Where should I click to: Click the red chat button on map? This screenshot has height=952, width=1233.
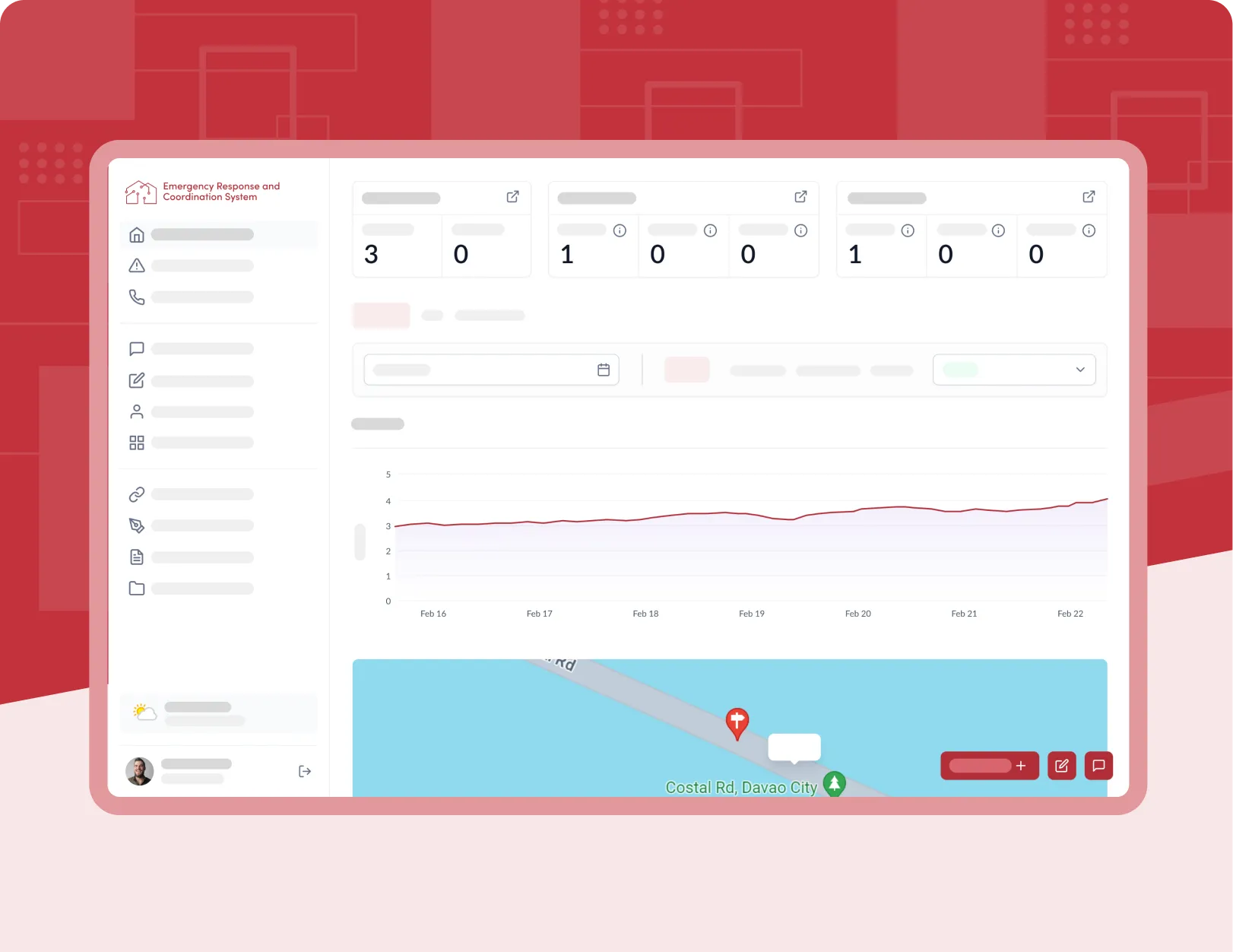tap(1098, 766)
